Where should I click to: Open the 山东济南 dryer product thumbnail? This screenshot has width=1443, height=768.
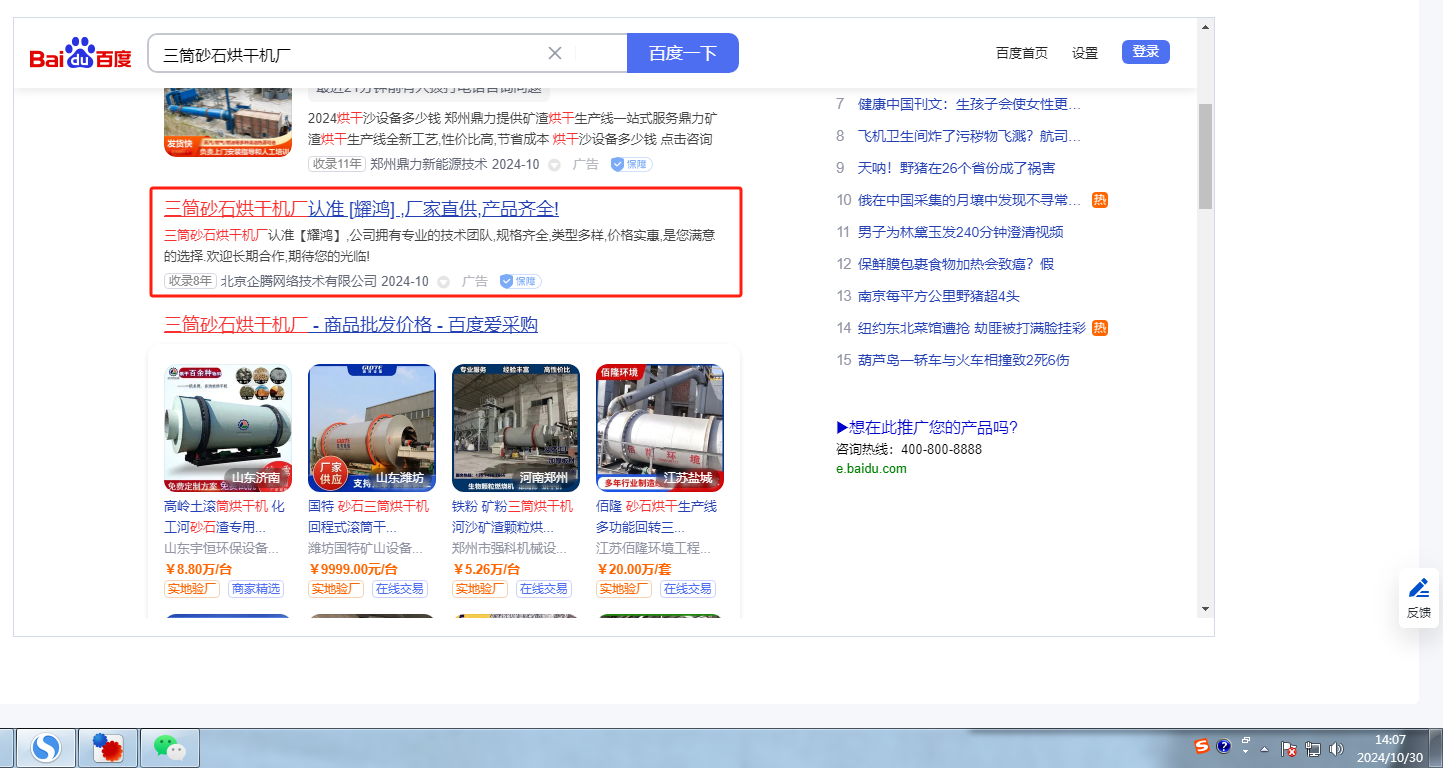pyautogui.click(x=228, y=427)
